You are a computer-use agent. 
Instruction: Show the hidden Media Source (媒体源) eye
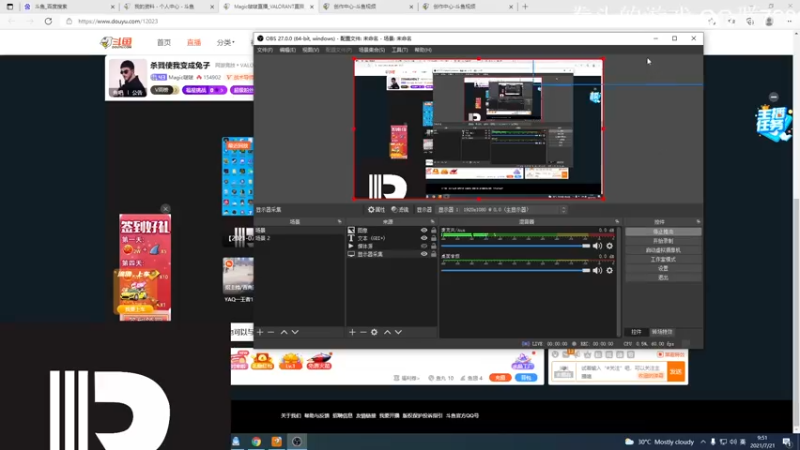(423, 246)
